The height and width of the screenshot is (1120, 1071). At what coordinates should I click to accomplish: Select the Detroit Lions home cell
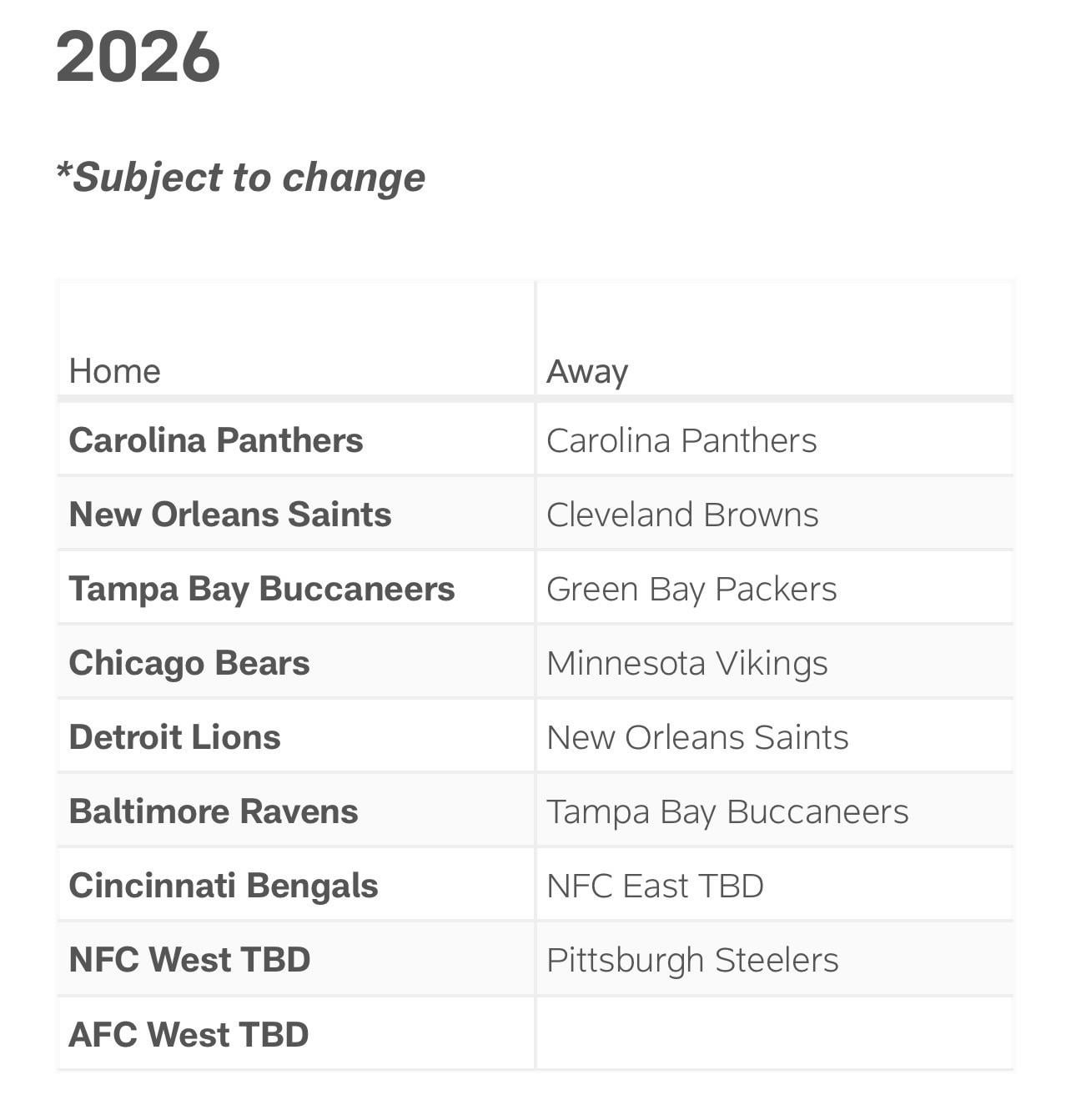pyautogui.click(x=175, y=737)
